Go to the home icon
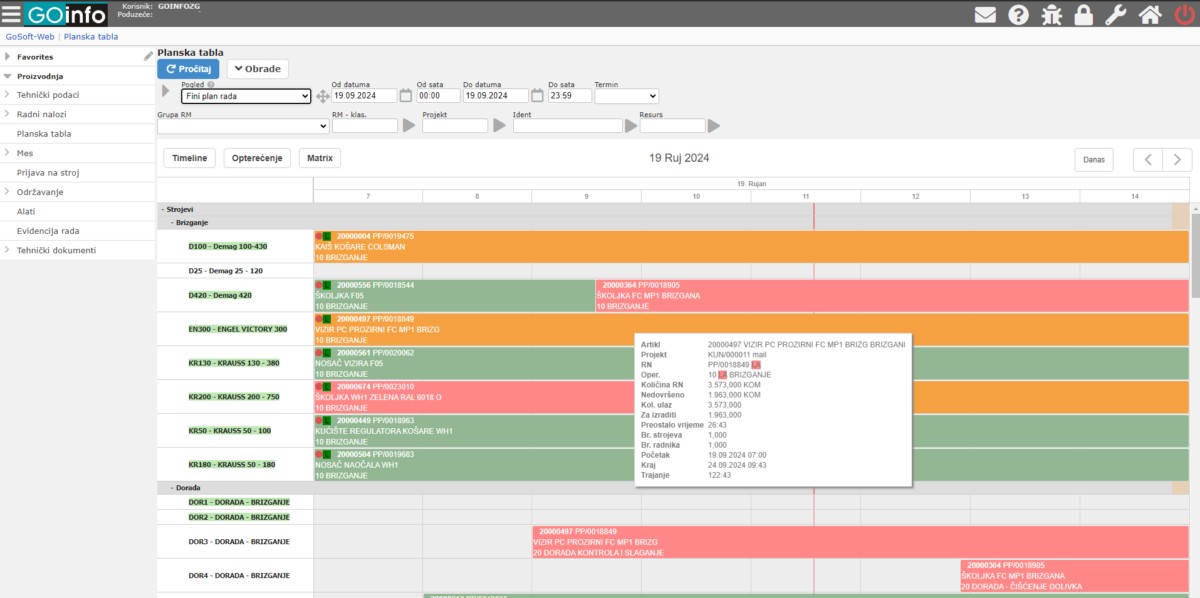1200x598 pixels. click(1150, 15)
